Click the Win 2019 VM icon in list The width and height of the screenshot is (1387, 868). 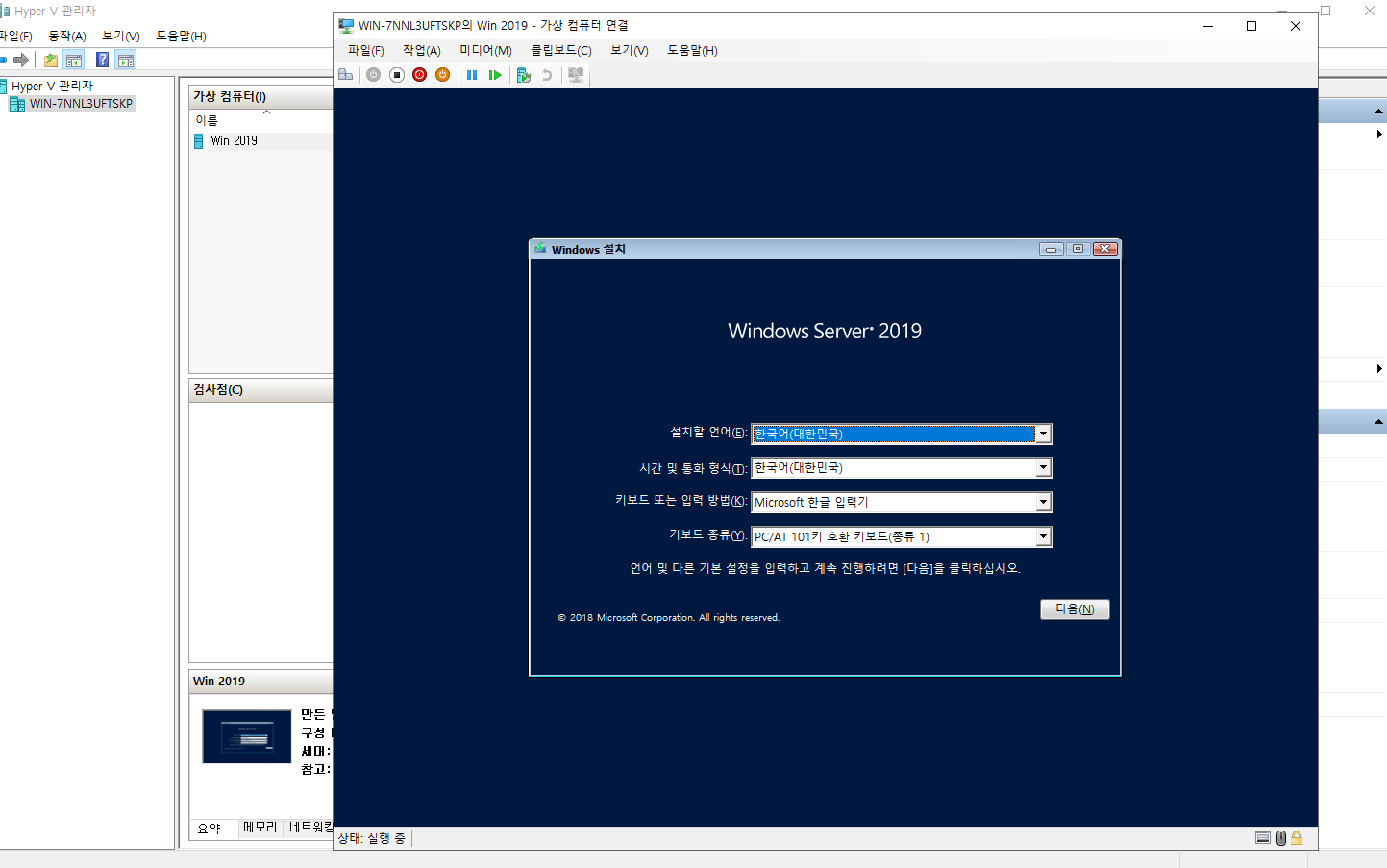pos(199,141)
